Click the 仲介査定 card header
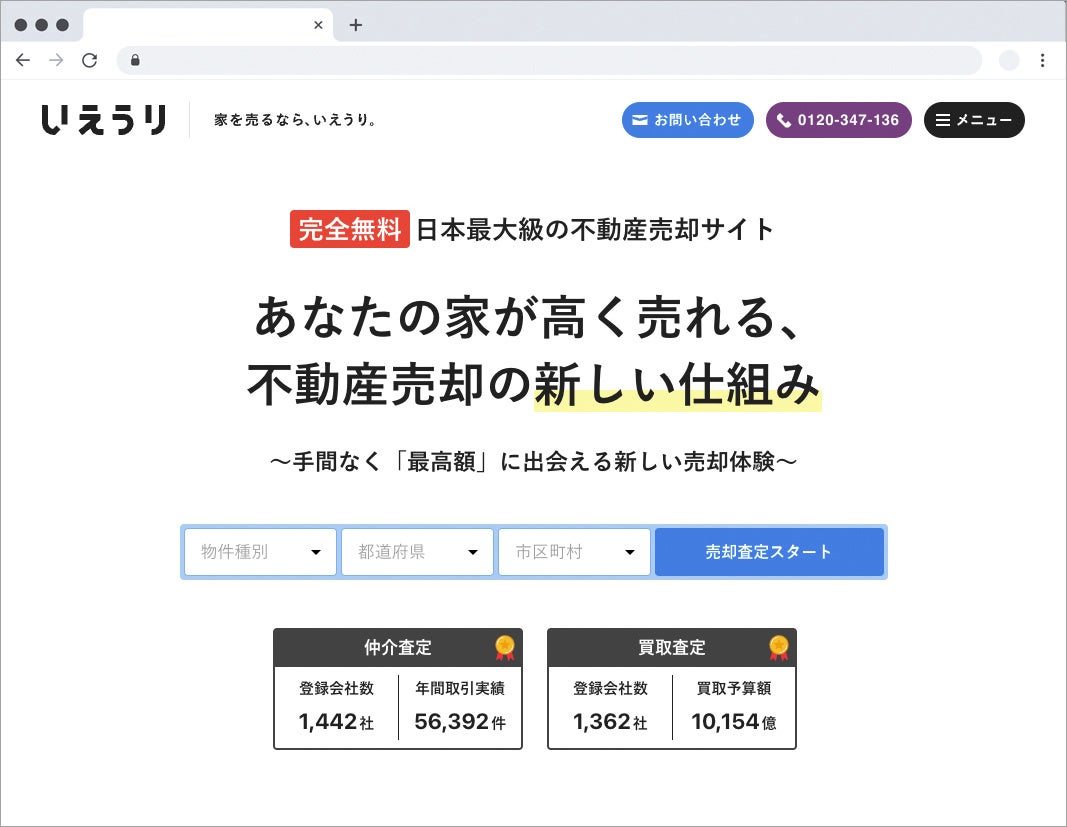The height and width of the screenshot is (827, 1067). point(398,647)
